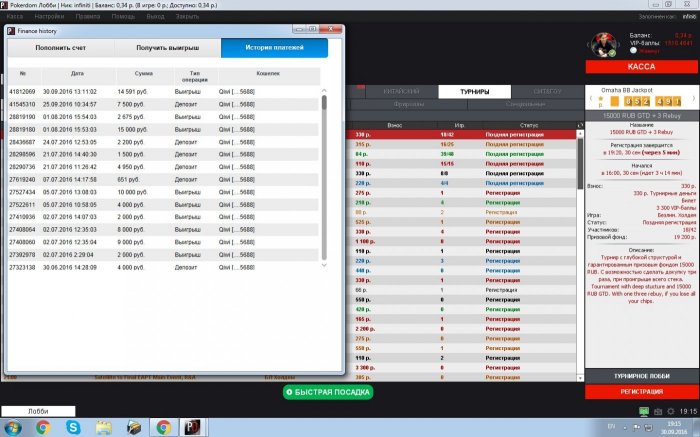Click the Выход menu item
700x437 pixels.
coord(155,17)
